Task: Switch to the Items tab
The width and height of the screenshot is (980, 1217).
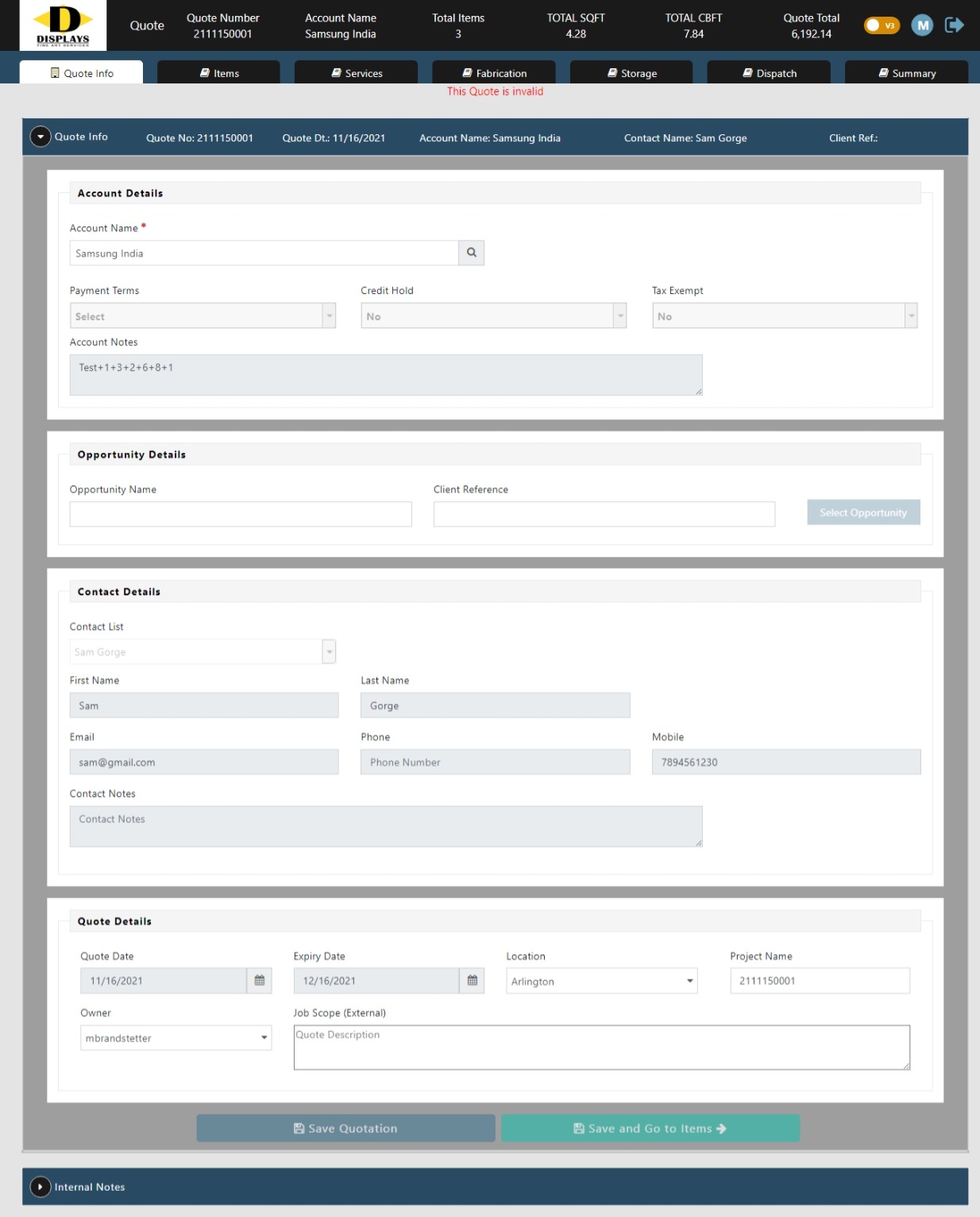Action: [218, 73]
